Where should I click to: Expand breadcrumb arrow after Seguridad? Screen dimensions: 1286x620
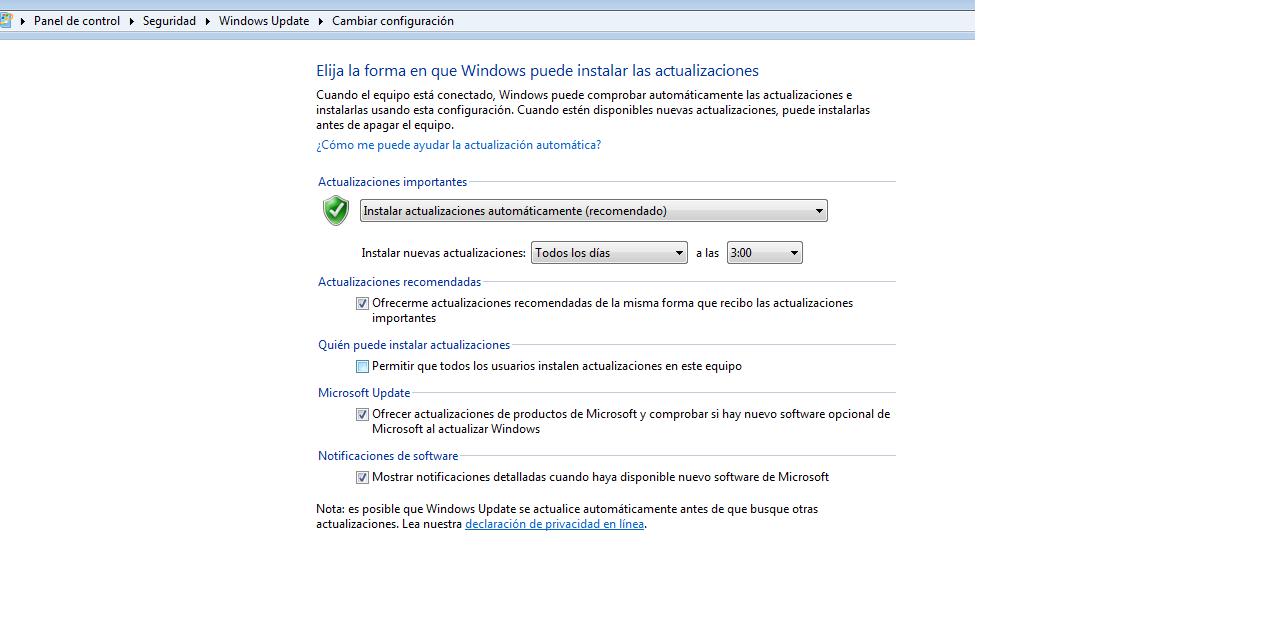click(207, 21)
